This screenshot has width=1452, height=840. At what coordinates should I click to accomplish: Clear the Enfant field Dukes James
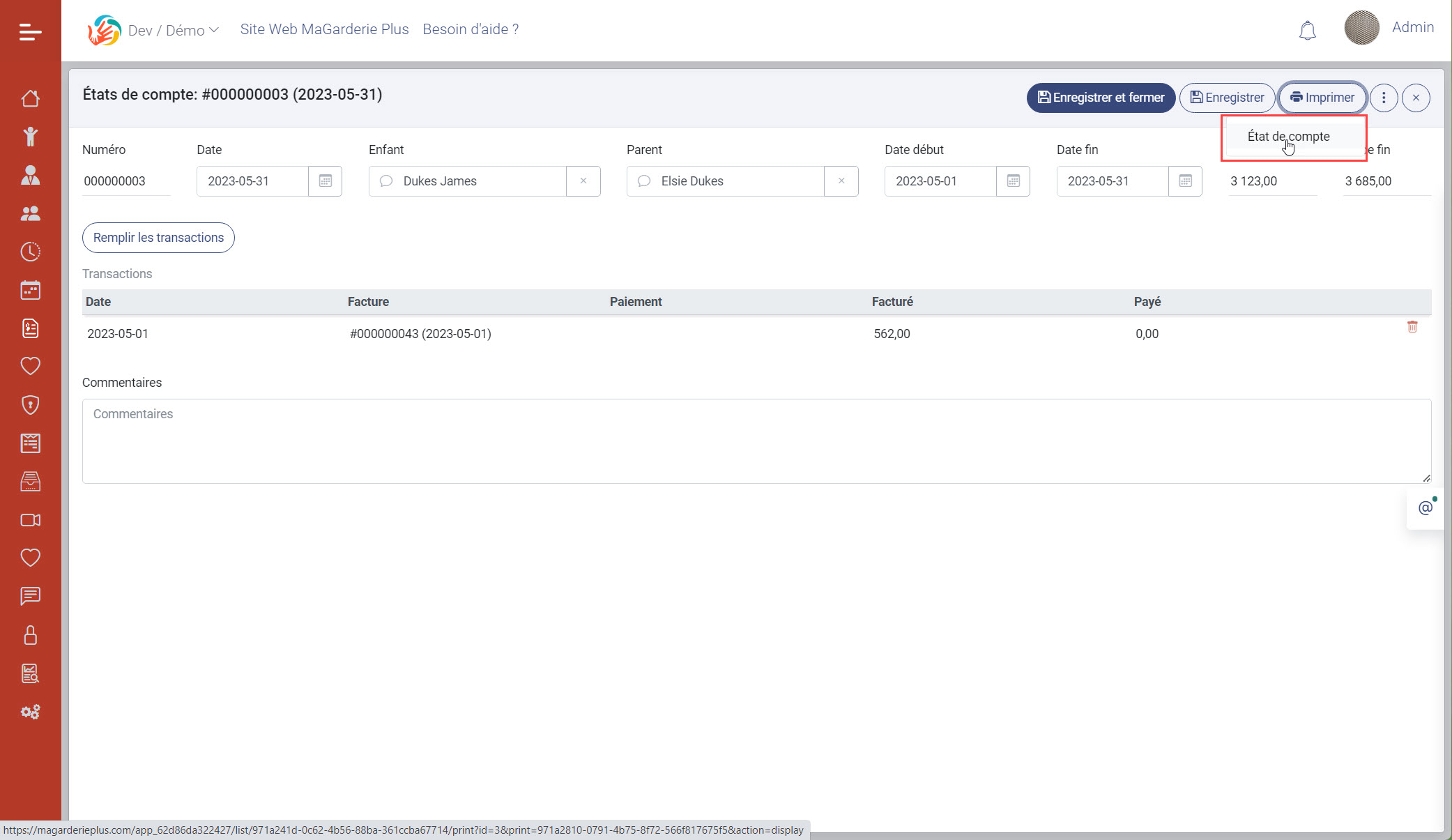583,181
